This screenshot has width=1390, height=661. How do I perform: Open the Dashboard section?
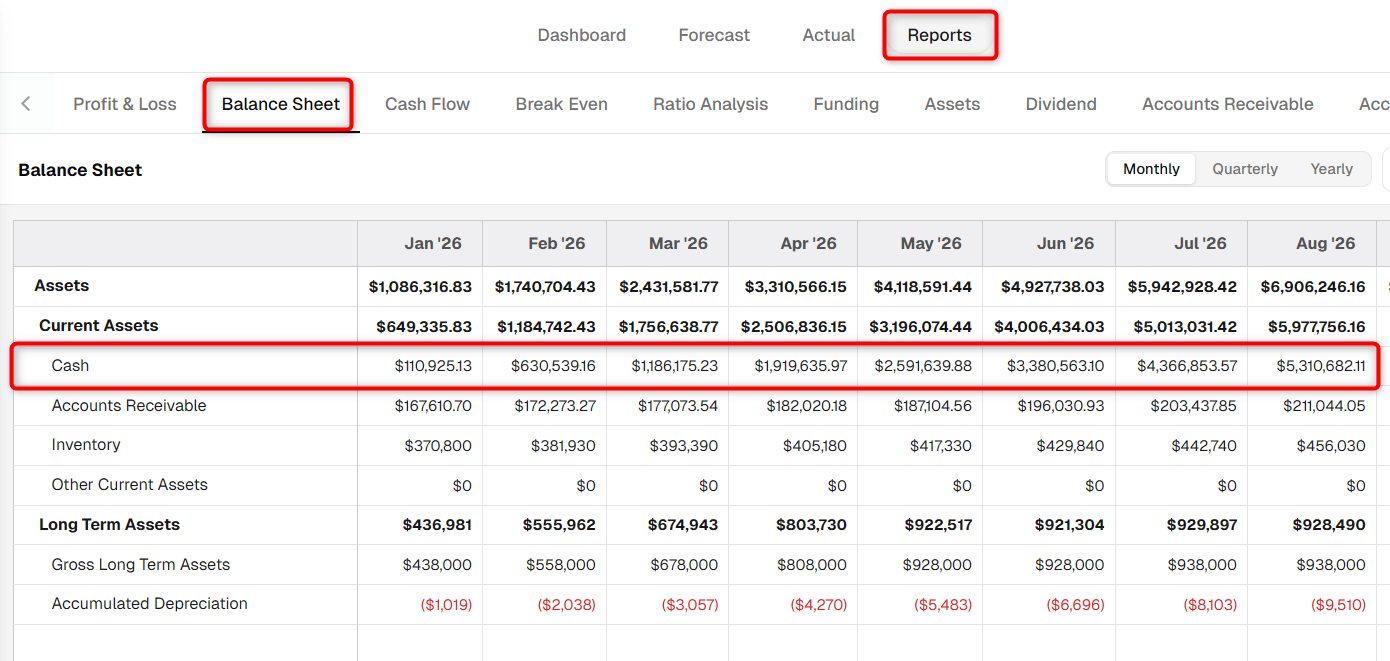click(x=582, y=35)
